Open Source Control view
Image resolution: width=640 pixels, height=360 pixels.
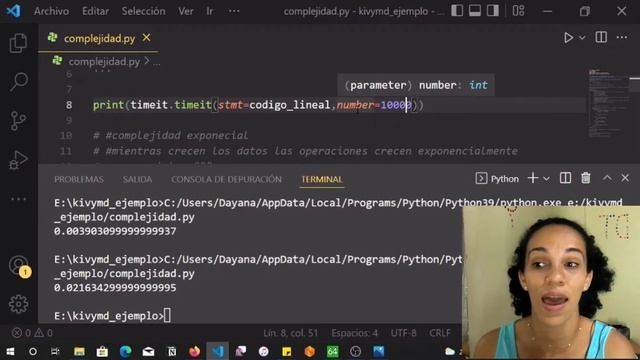(x=18, y=121)
